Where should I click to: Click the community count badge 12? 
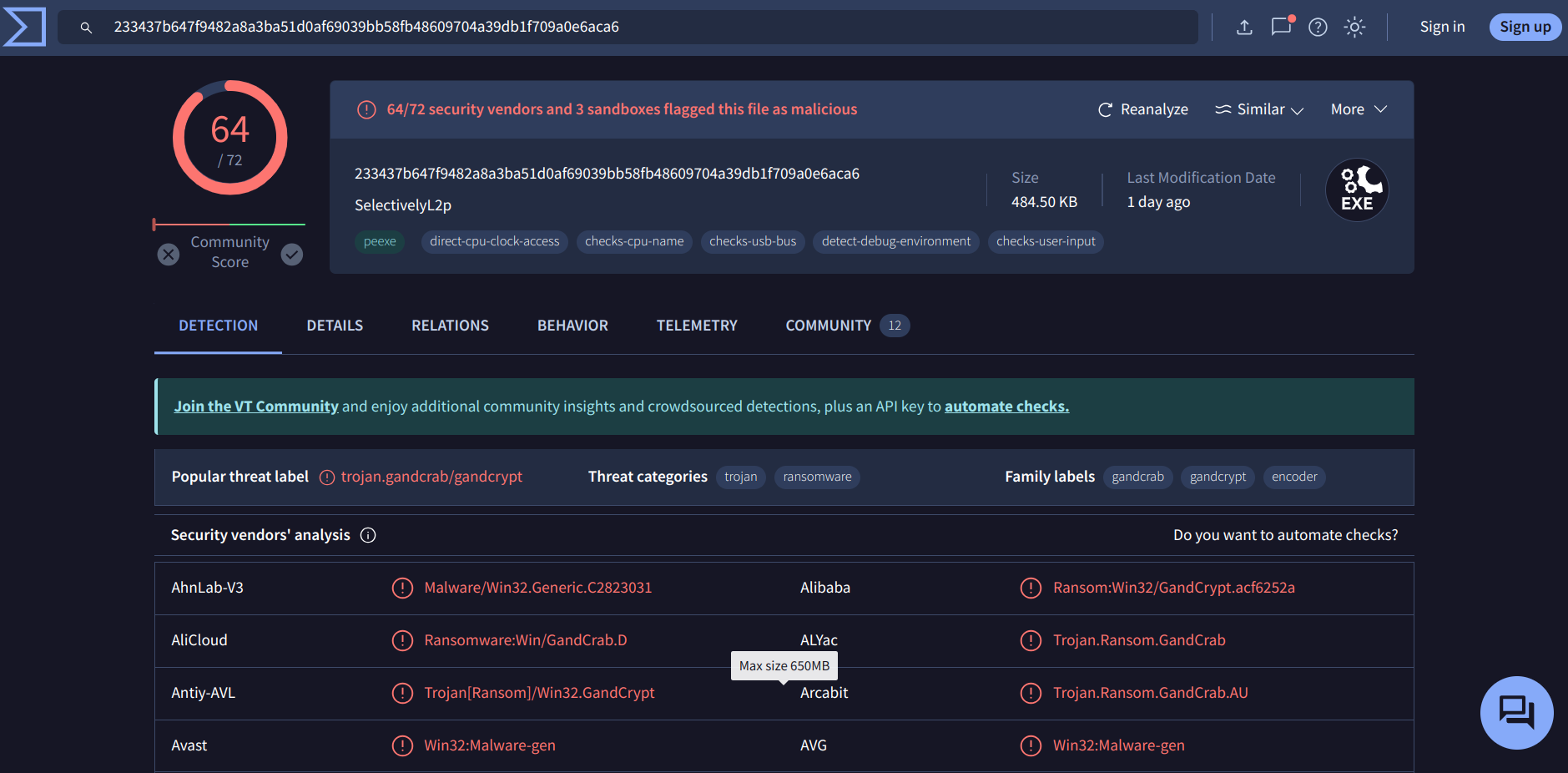pos(895,326)
